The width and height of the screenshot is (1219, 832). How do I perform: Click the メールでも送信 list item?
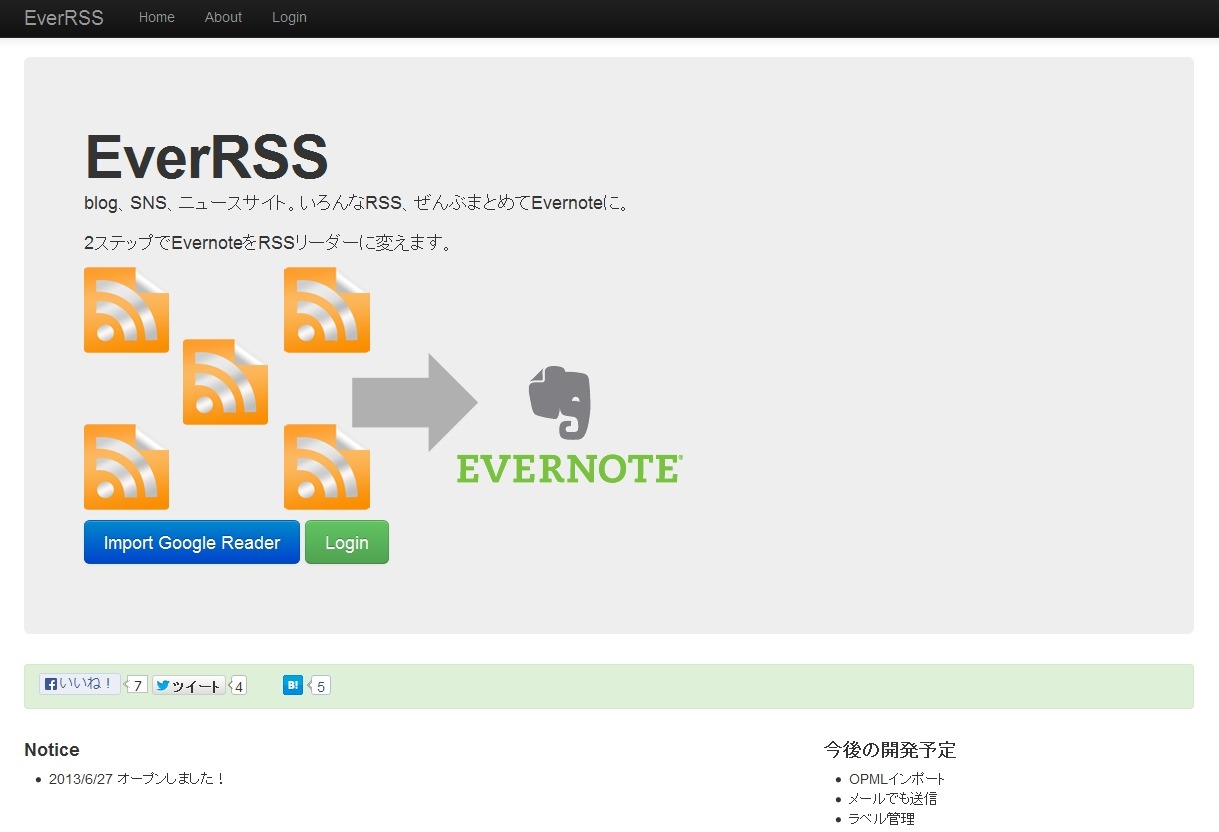[893, 799]
